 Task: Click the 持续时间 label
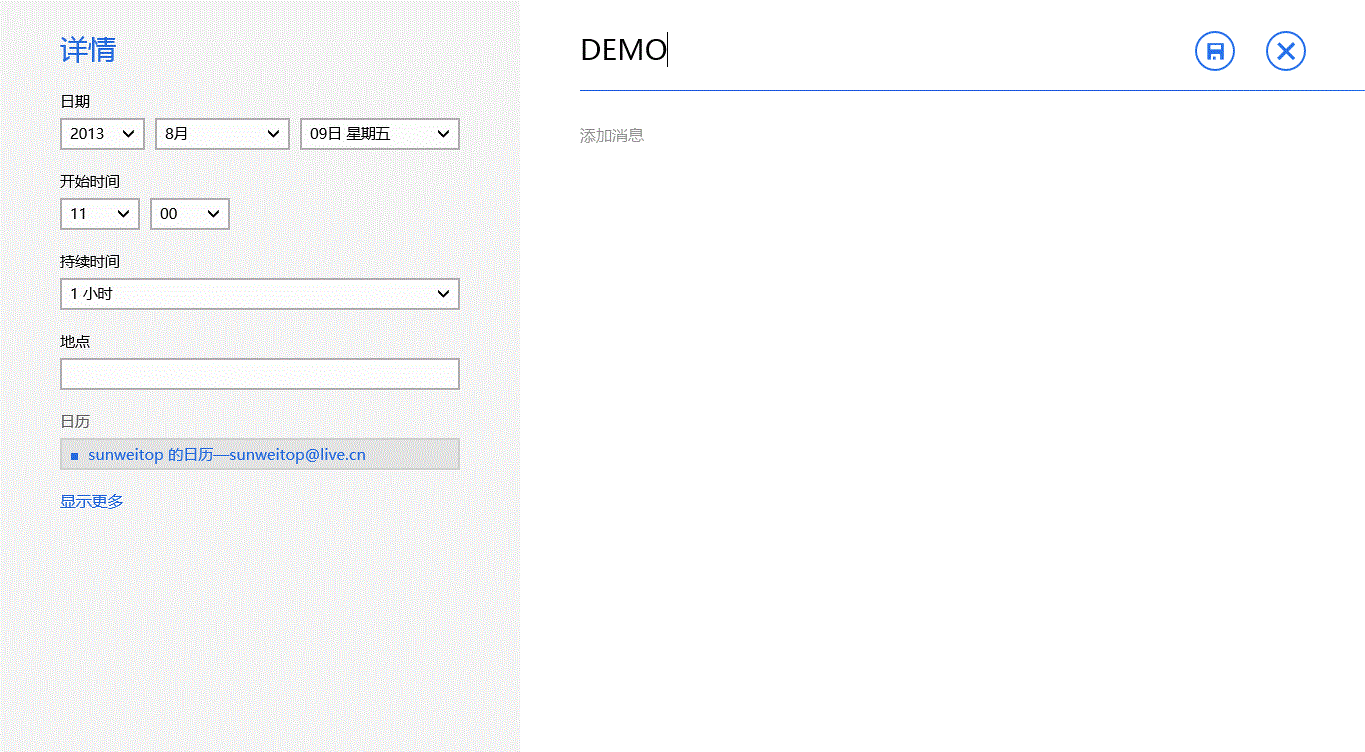(90, 262)
